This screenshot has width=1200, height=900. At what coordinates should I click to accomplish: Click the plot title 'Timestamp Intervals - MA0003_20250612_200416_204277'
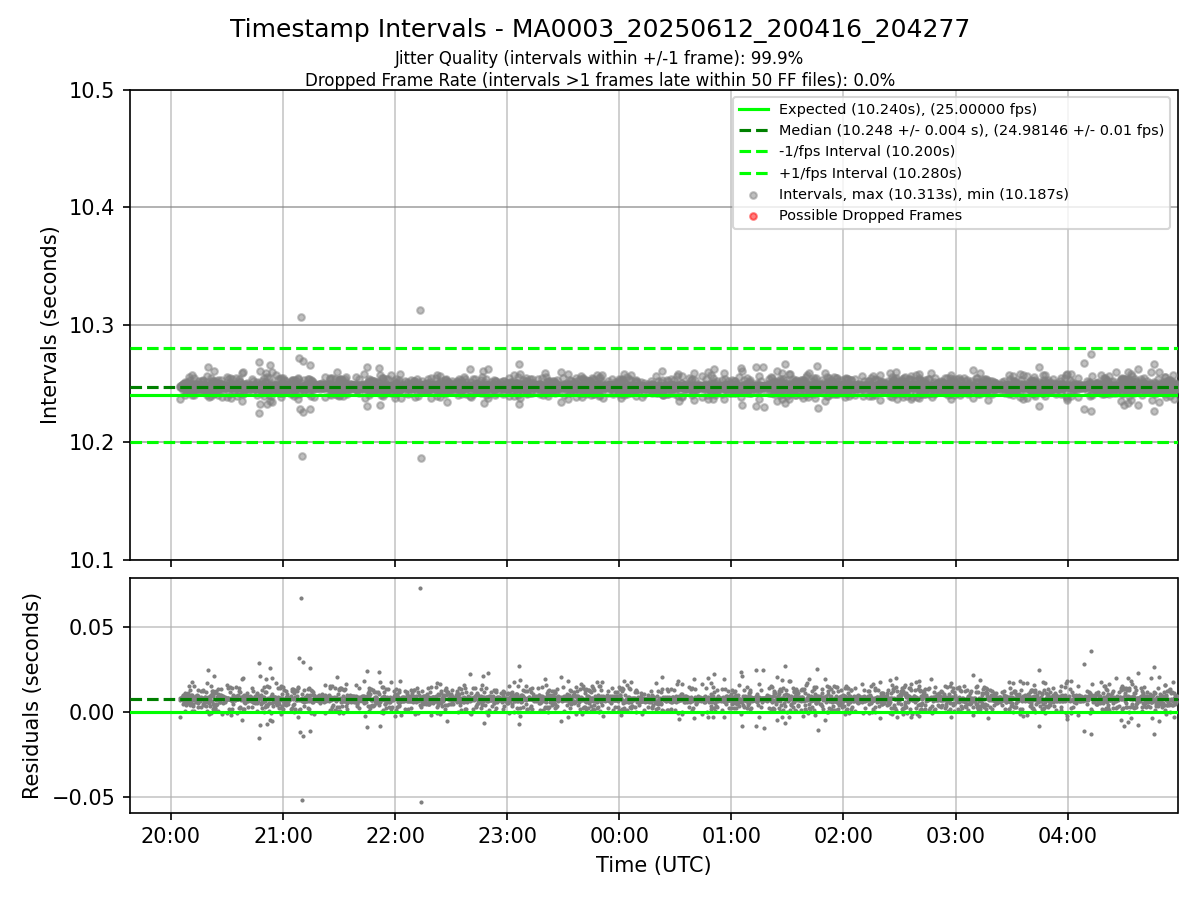(600, 29)
